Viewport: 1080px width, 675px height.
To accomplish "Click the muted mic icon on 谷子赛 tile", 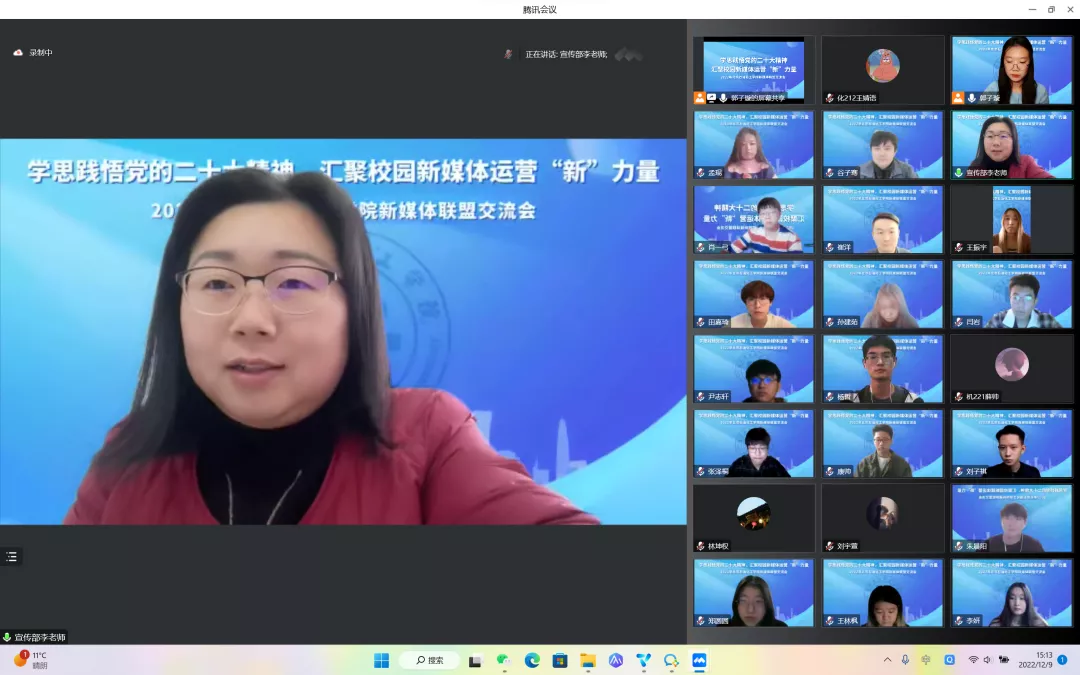I will tap(829, 173).
